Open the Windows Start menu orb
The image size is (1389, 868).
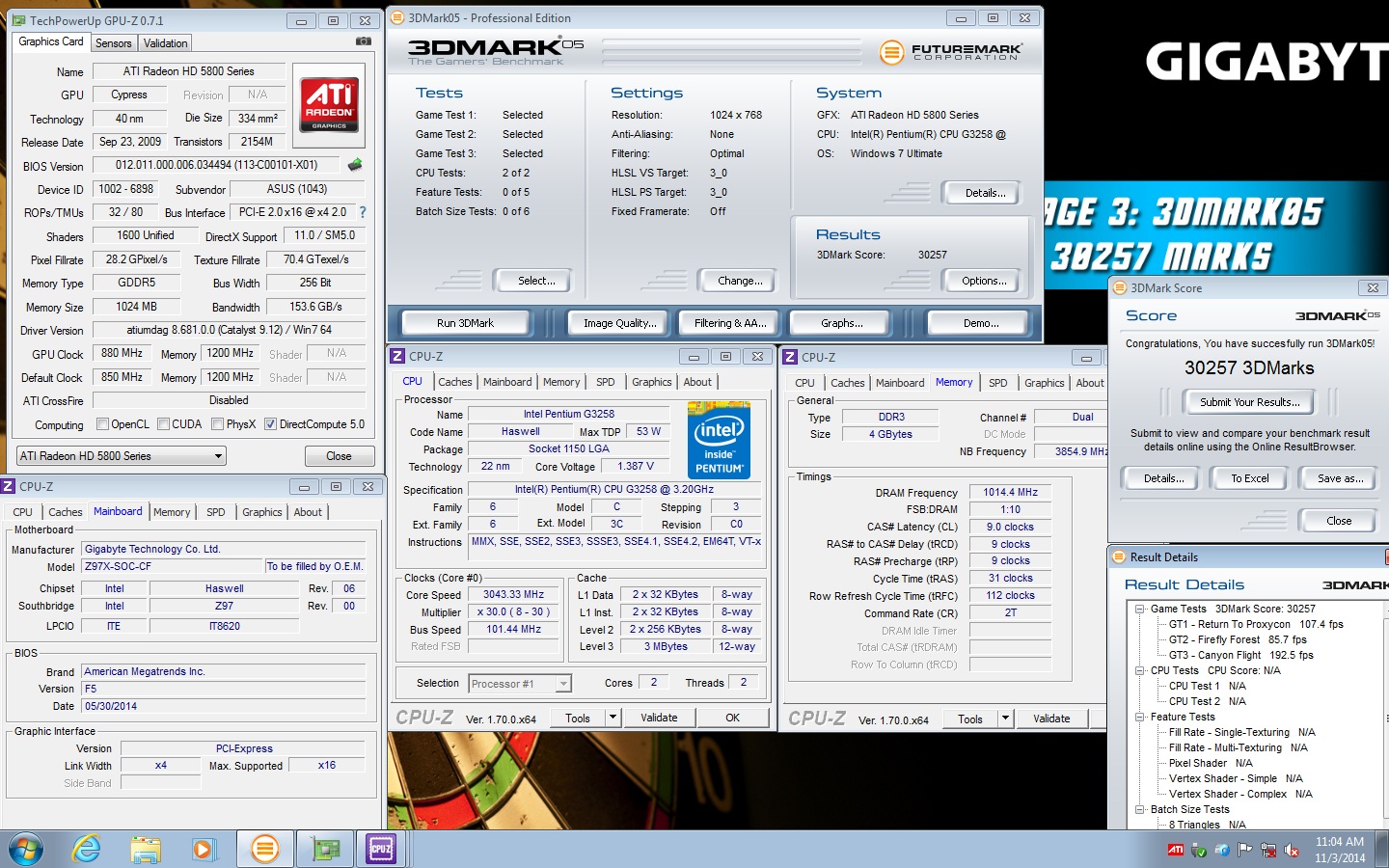coord(26,850)
